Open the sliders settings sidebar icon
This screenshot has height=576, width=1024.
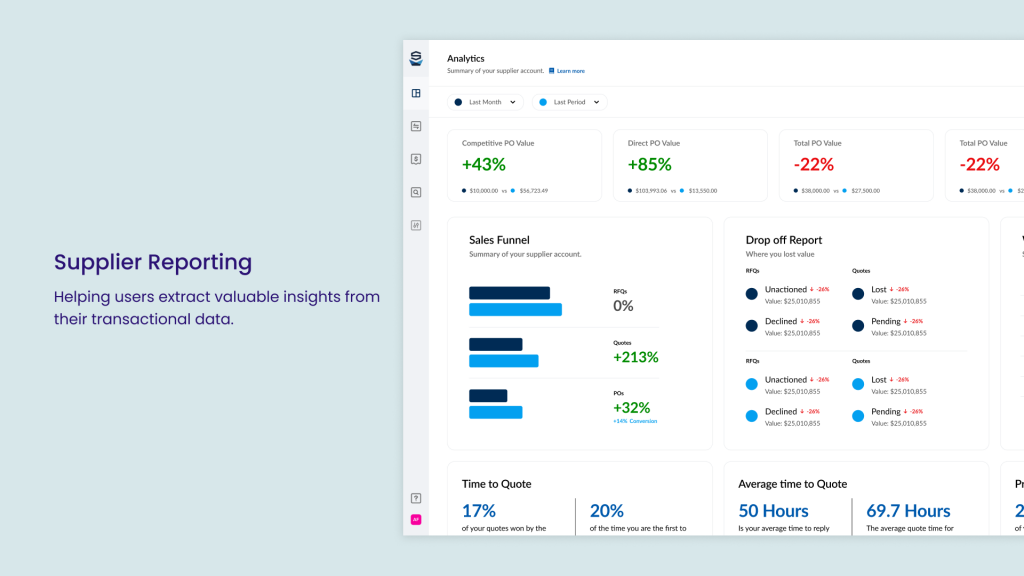point(416,225)
